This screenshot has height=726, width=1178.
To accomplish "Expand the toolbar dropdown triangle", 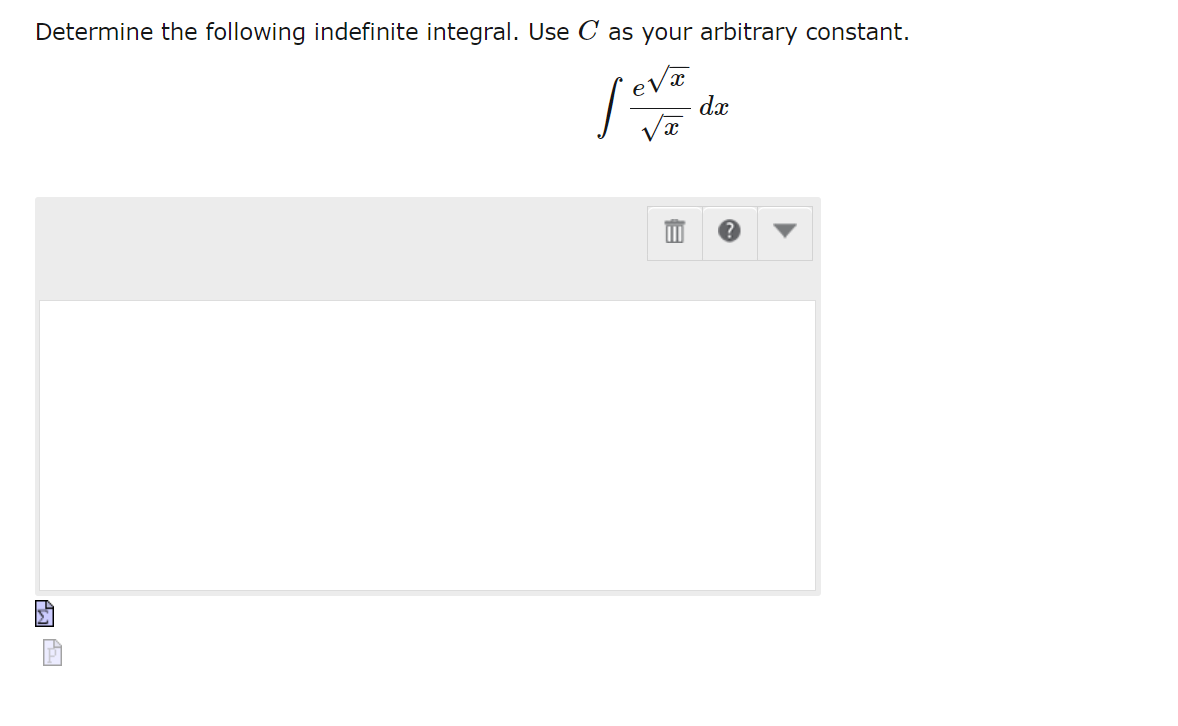I will (x=785, y=232).
